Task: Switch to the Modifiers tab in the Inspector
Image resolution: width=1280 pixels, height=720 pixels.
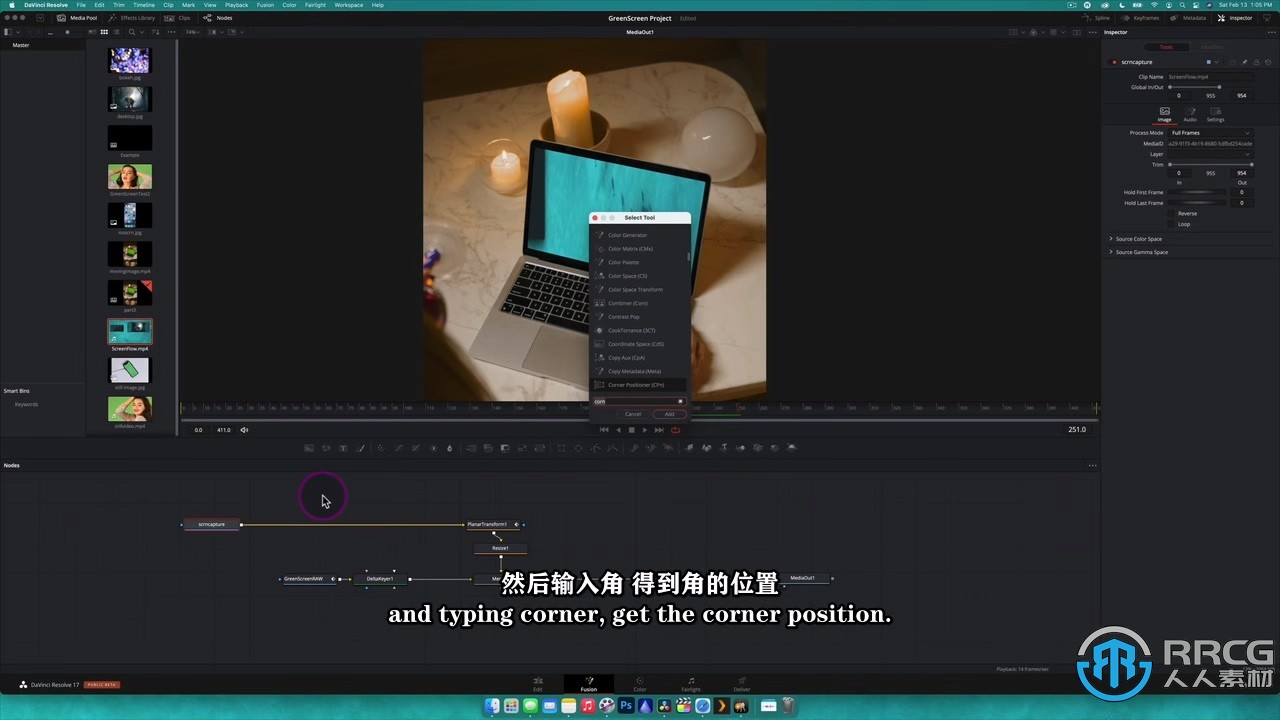Action: pos(1211,47)
